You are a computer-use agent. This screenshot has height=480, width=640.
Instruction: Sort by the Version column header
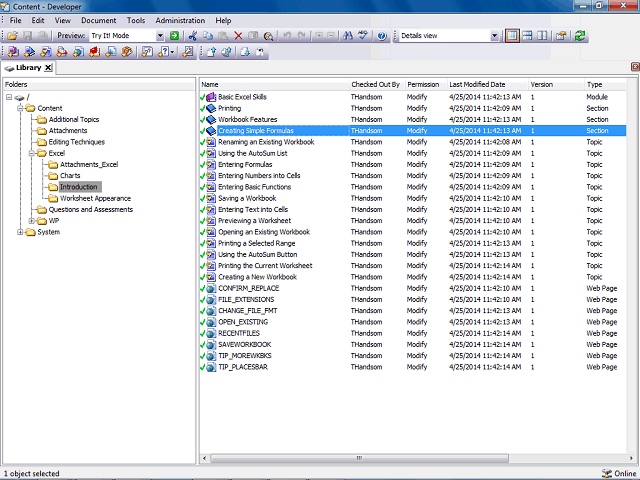point(557,84)
